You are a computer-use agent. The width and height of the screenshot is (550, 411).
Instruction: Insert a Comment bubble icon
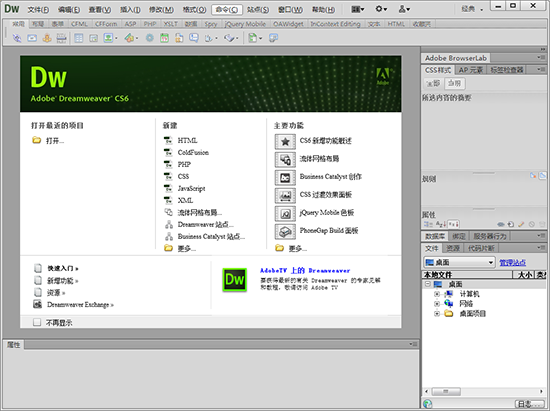194,38
